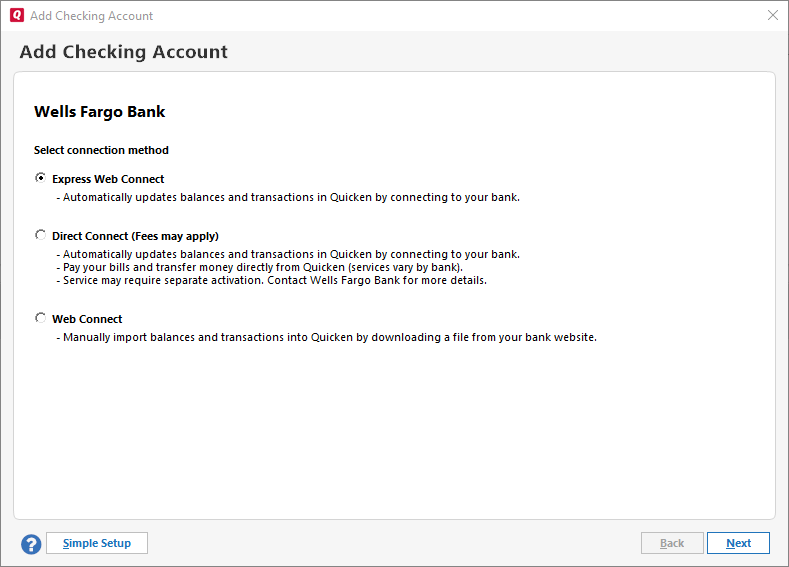The height and width of the screenshot is (567, 789).
Task: Pick the Web Connect radio button
Action: click(41, 318)
